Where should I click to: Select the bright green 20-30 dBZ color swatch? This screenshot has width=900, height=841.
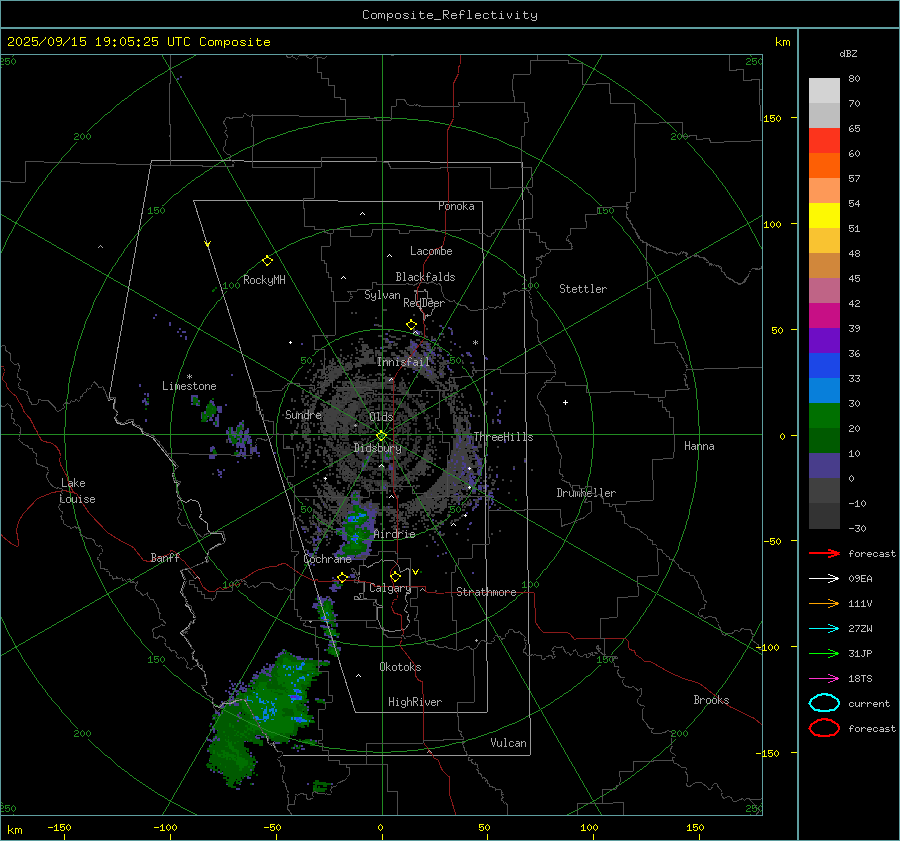tap(824, 416)
